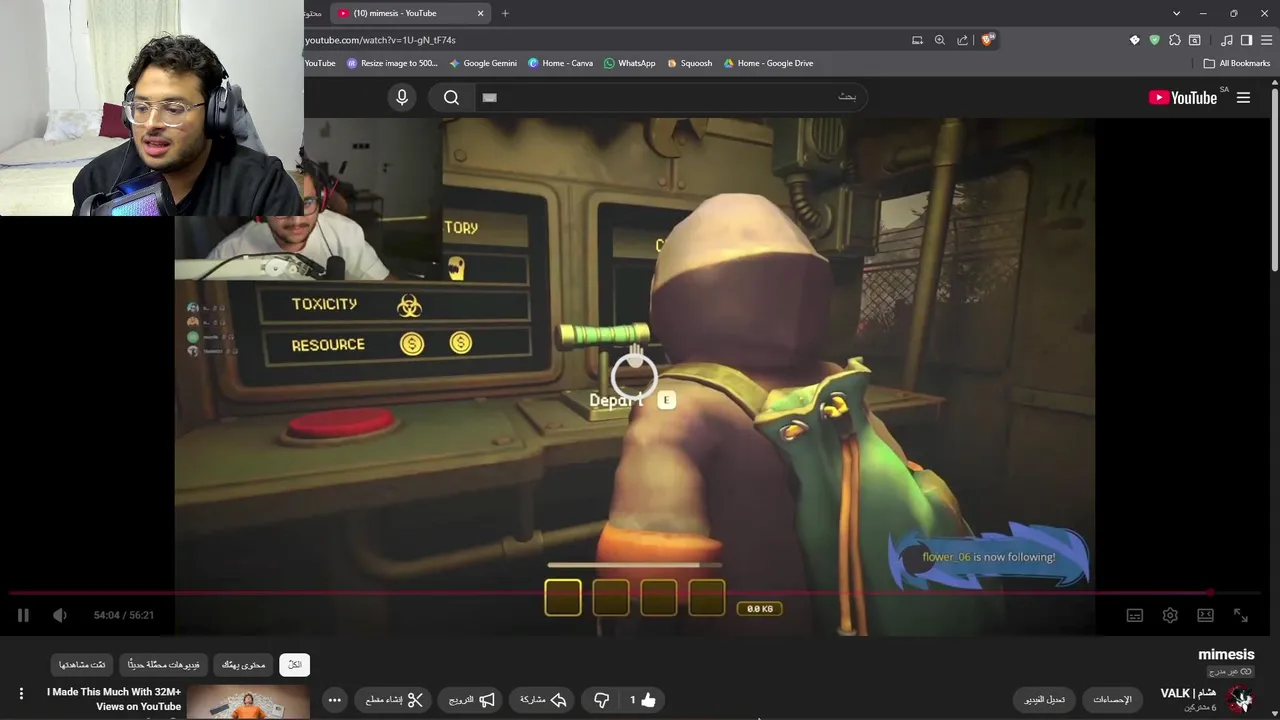Select the recently uploaded videos chip

(163, 665)
